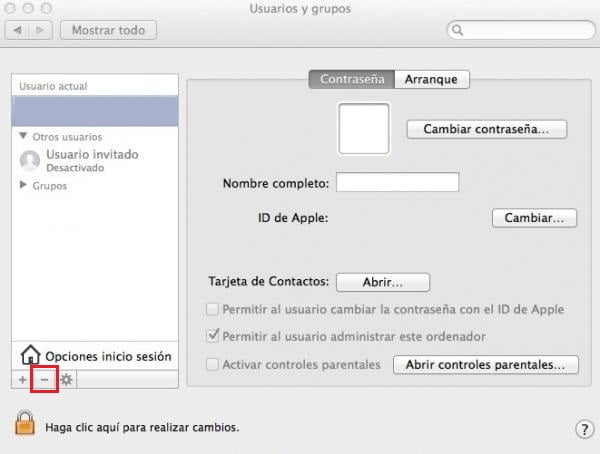This screenshot has height=454, width=600.
Task: Open the gear actions menu
Action: pos(66,380)
